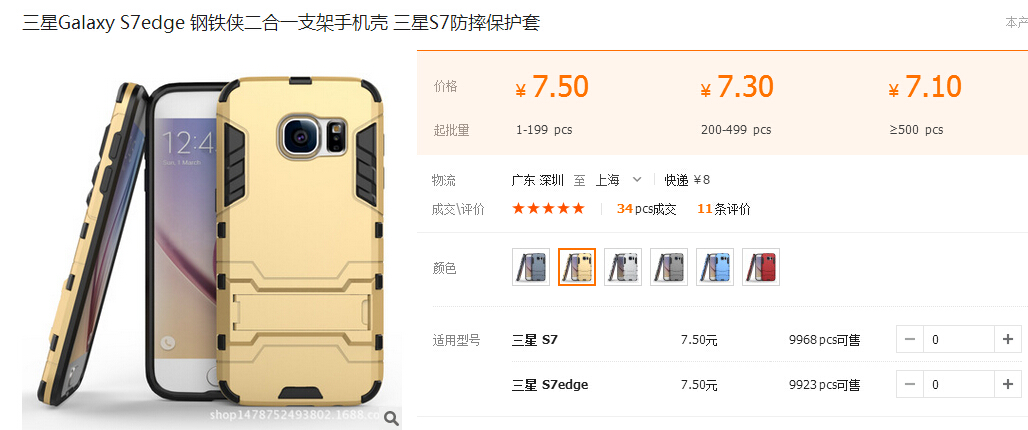Click the 三星 S7edge quantity input field
1028x430 pixels.
(959, 384)
